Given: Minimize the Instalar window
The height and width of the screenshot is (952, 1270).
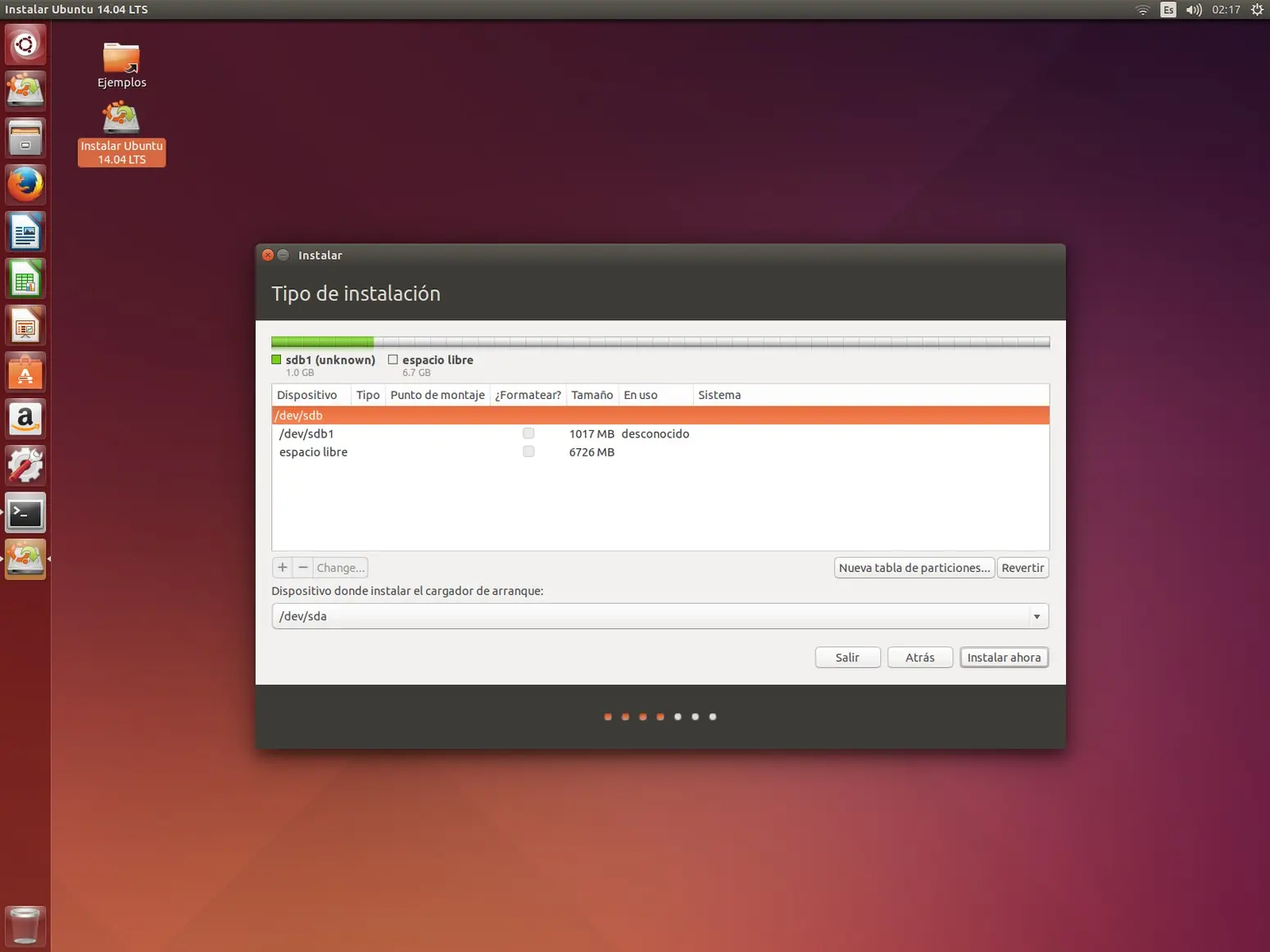Looking at the screenshot, I should click(283, 255).
